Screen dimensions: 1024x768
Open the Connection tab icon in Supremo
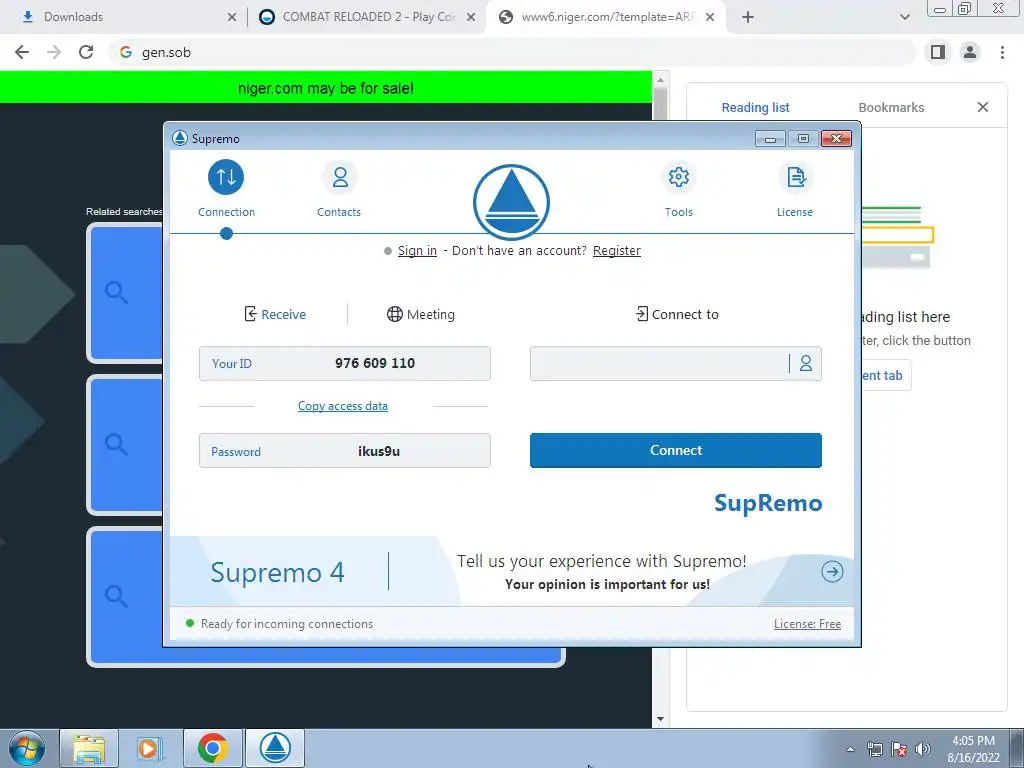[226, 177]
